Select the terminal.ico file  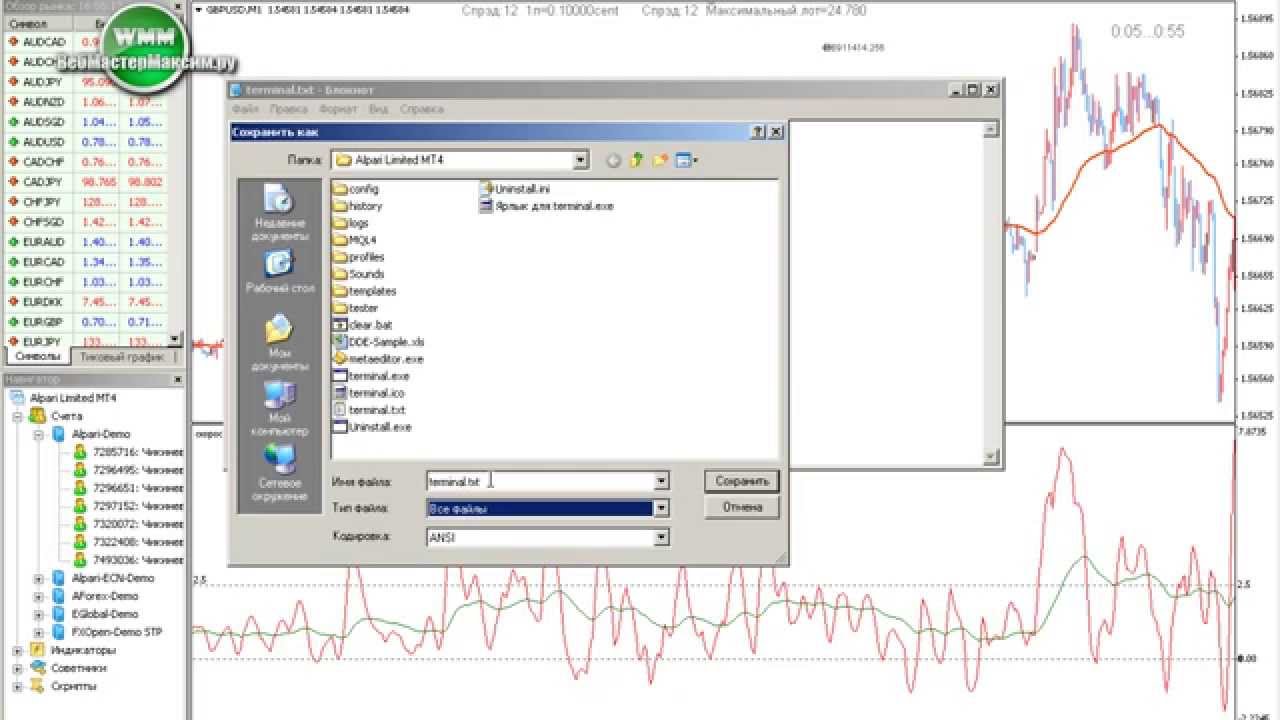pos(368,393)
